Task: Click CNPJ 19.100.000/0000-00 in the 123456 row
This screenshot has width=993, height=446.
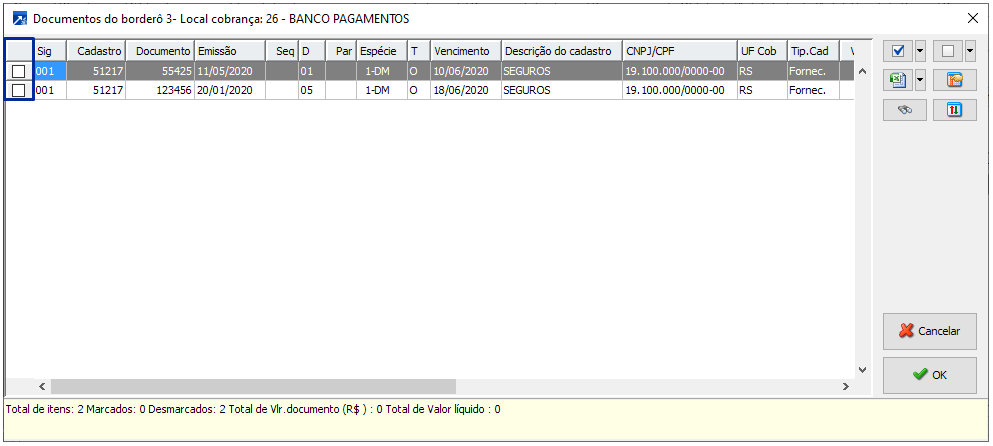Action: (680, 91)
